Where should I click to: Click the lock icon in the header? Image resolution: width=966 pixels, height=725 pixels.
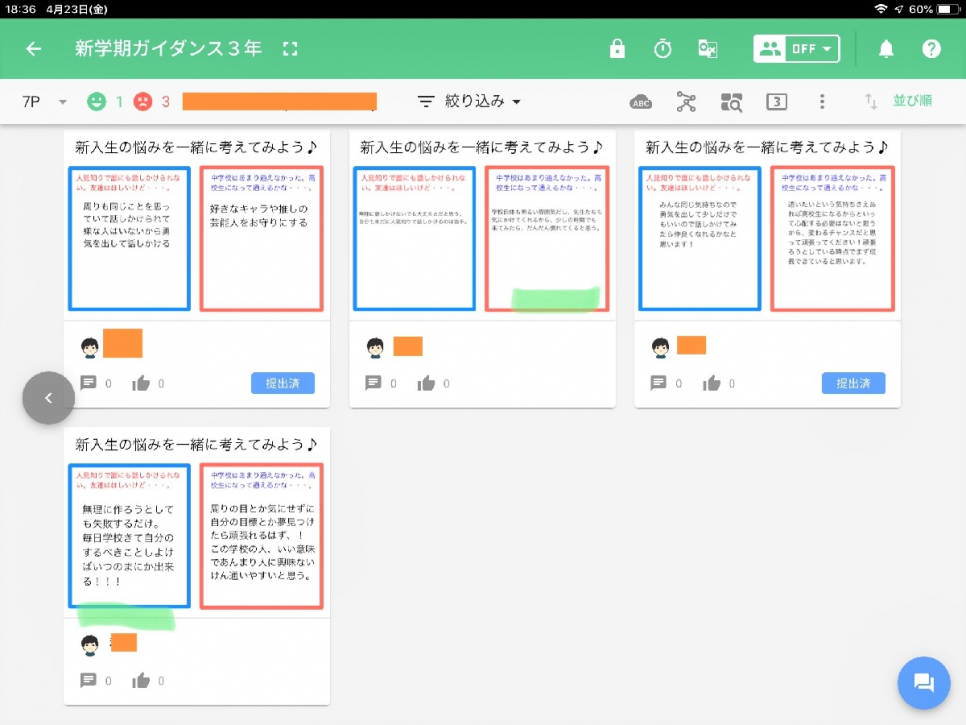(x=617, y=49)
